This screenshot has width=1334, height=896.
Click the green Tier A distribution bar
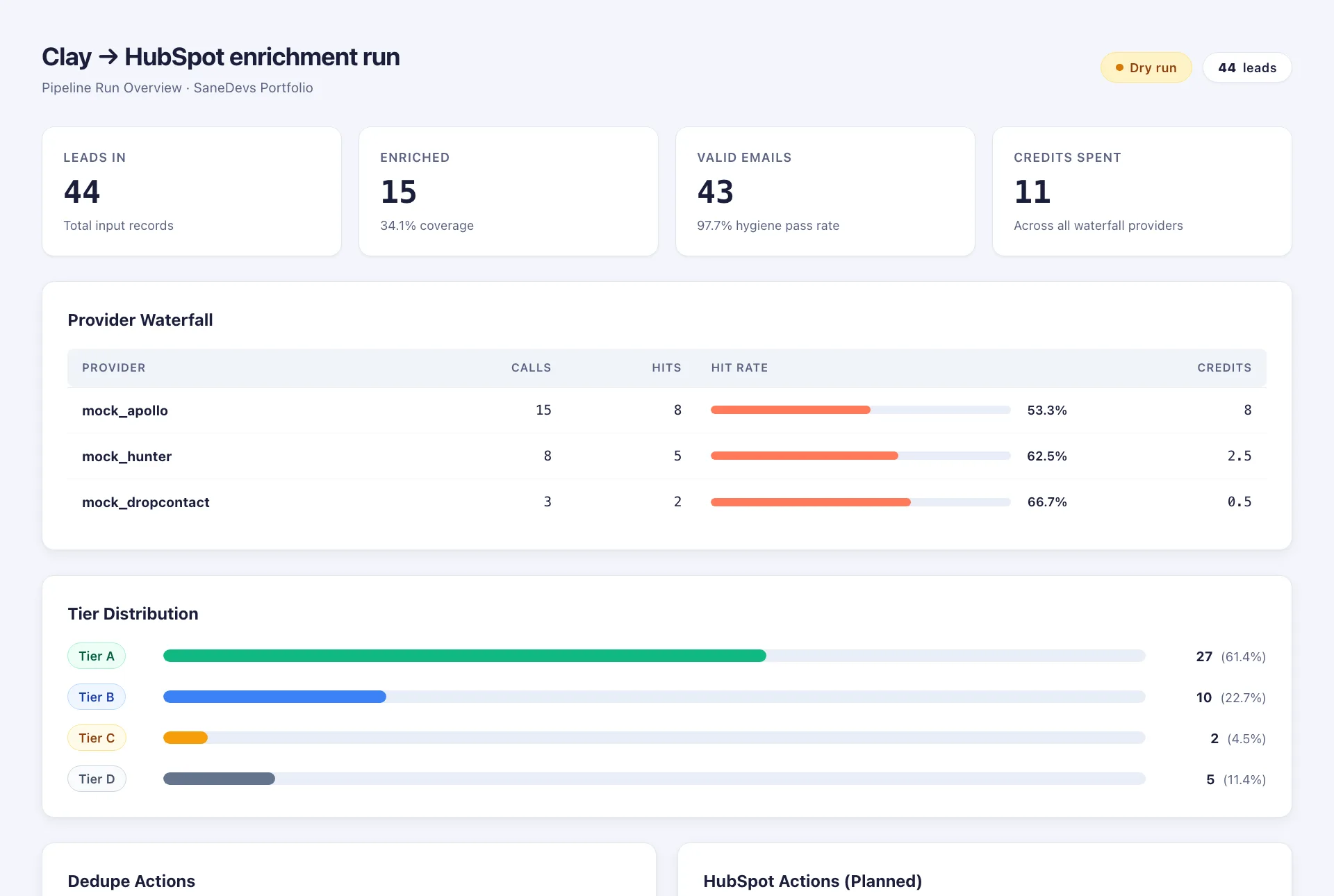[x=465, y=656]
